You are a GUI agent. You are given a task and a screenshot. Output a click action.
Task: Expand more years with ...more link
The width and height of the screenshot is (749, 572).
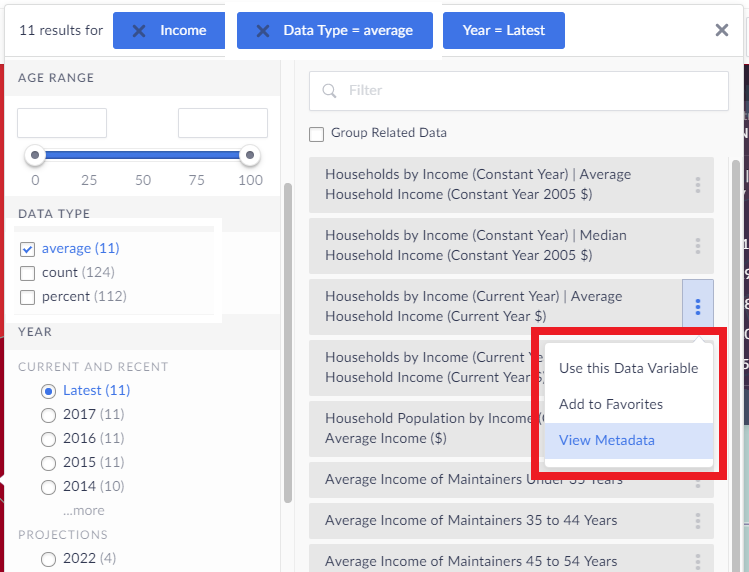[83, 511]
